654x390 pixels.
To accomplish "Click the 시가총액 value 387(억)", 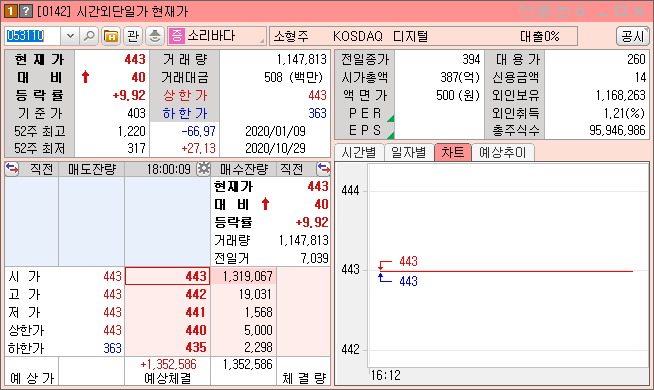I will tap(460, 77).
